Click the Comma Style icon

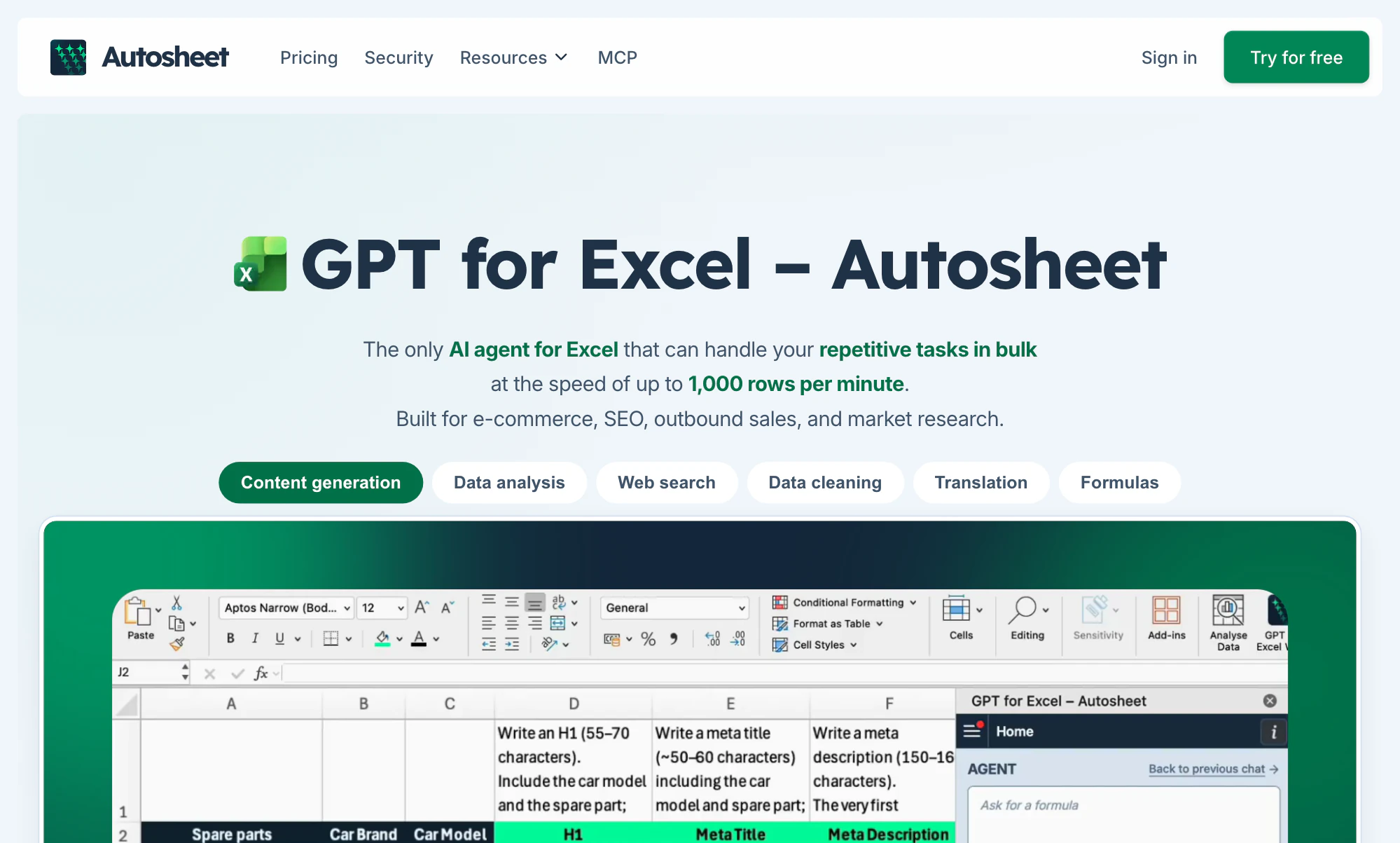point(673,639)
